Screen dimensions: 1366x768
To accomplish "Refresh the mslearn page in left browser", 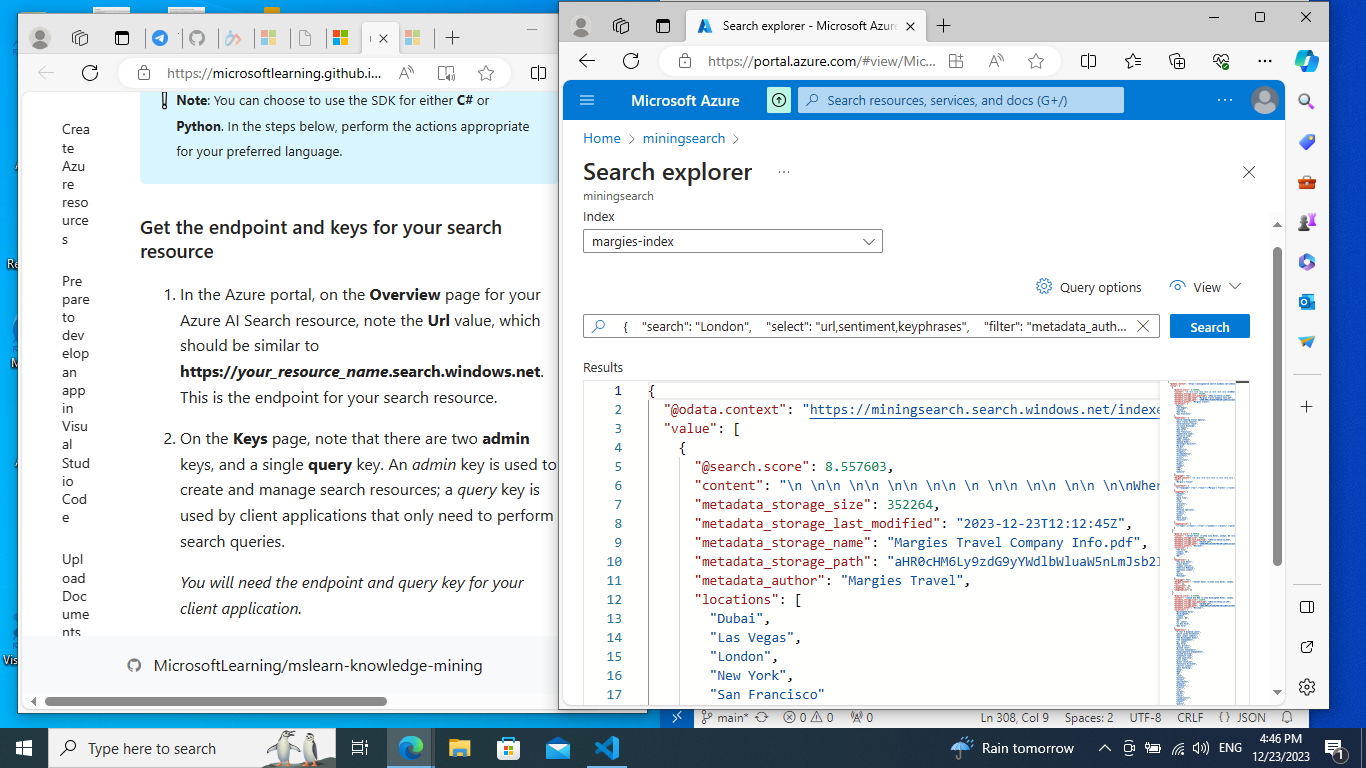I will (90, 73).
